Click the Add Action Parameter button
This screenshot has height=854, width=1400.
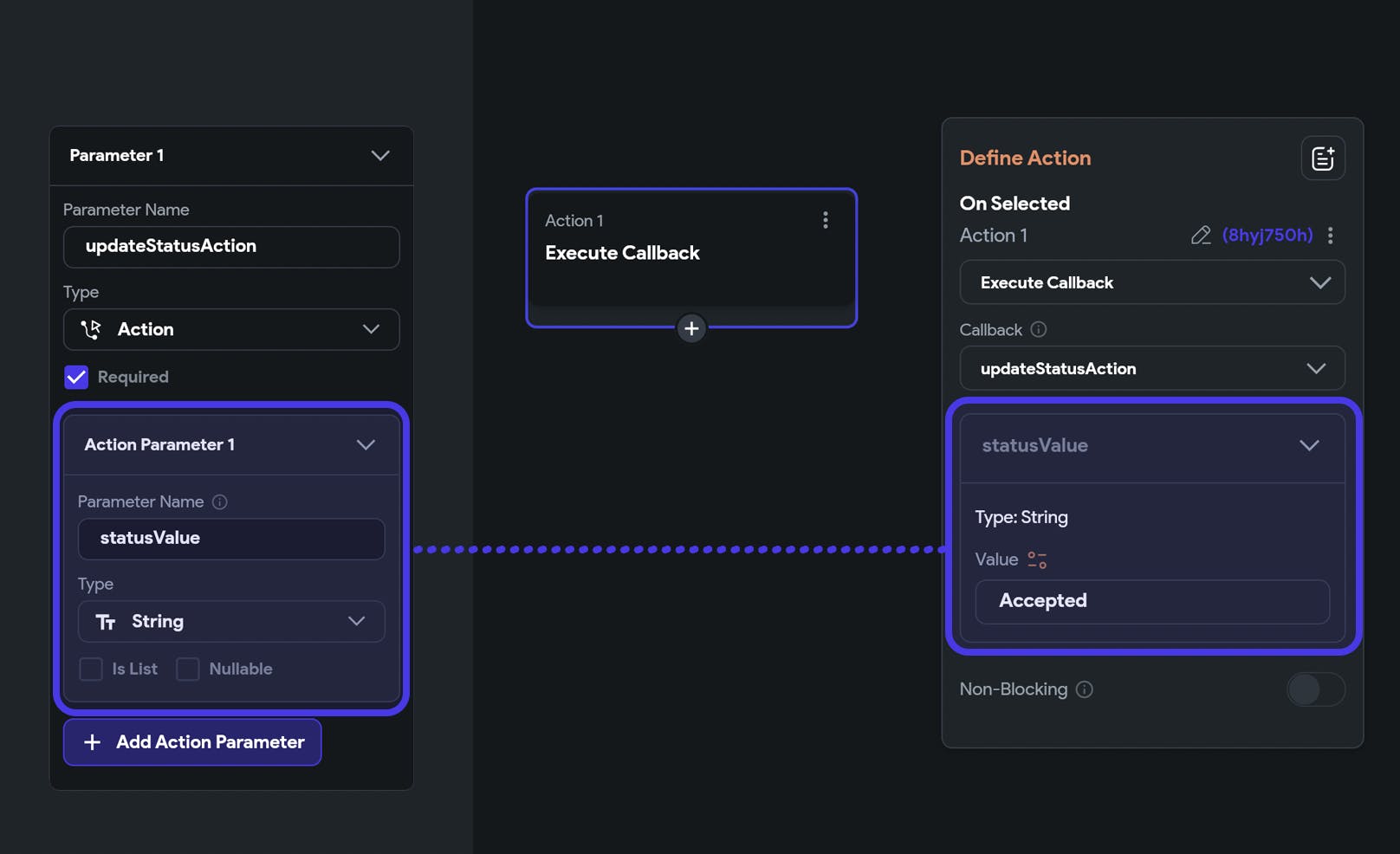click(192, 742)
